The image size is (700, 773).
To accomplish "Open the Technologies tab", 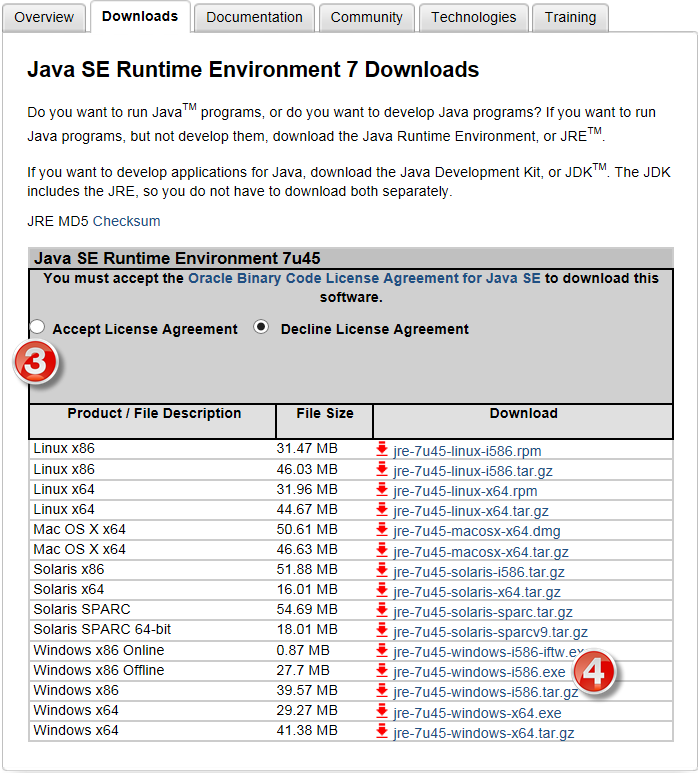I will (x=474, y=18).
